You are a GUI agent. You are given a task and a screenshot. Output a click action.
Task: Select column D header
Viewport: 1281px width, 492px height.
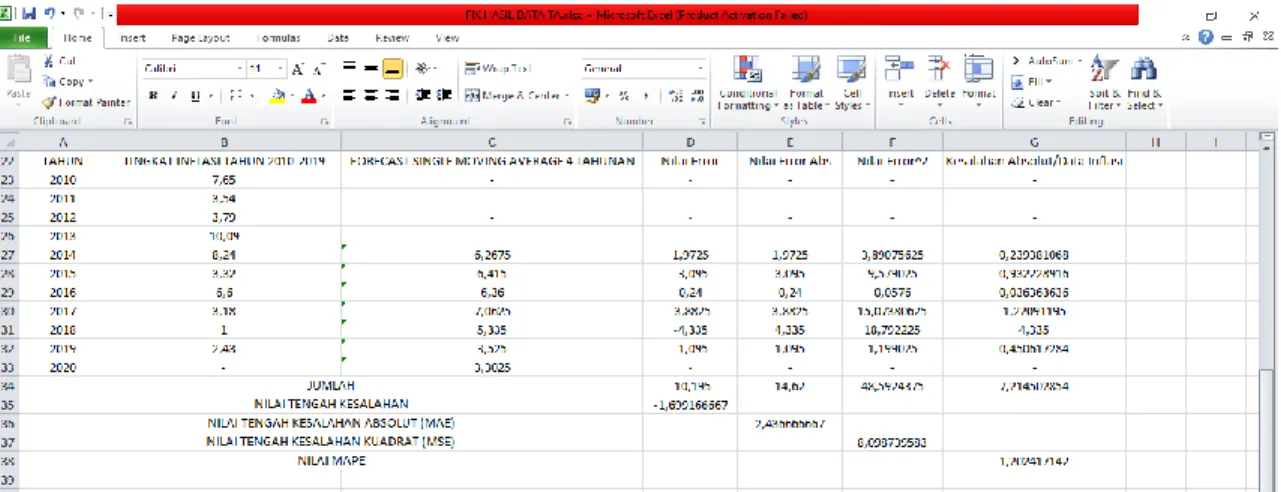(x=690, y=142)
